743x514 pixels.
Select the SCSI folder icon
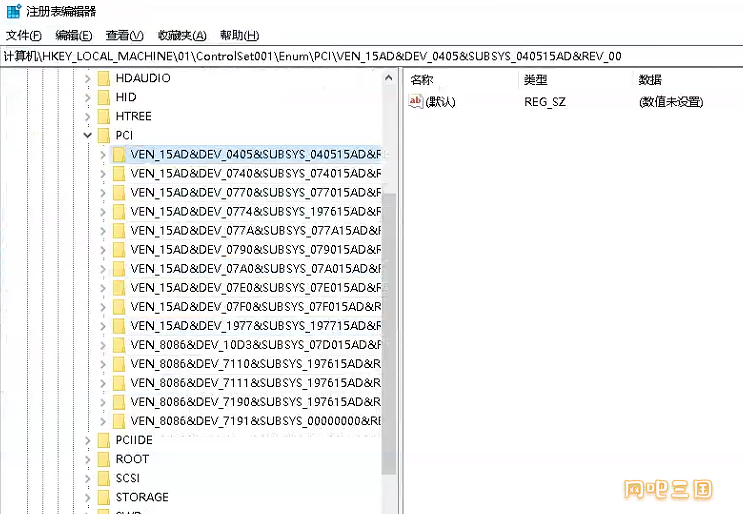coord(104,478)
